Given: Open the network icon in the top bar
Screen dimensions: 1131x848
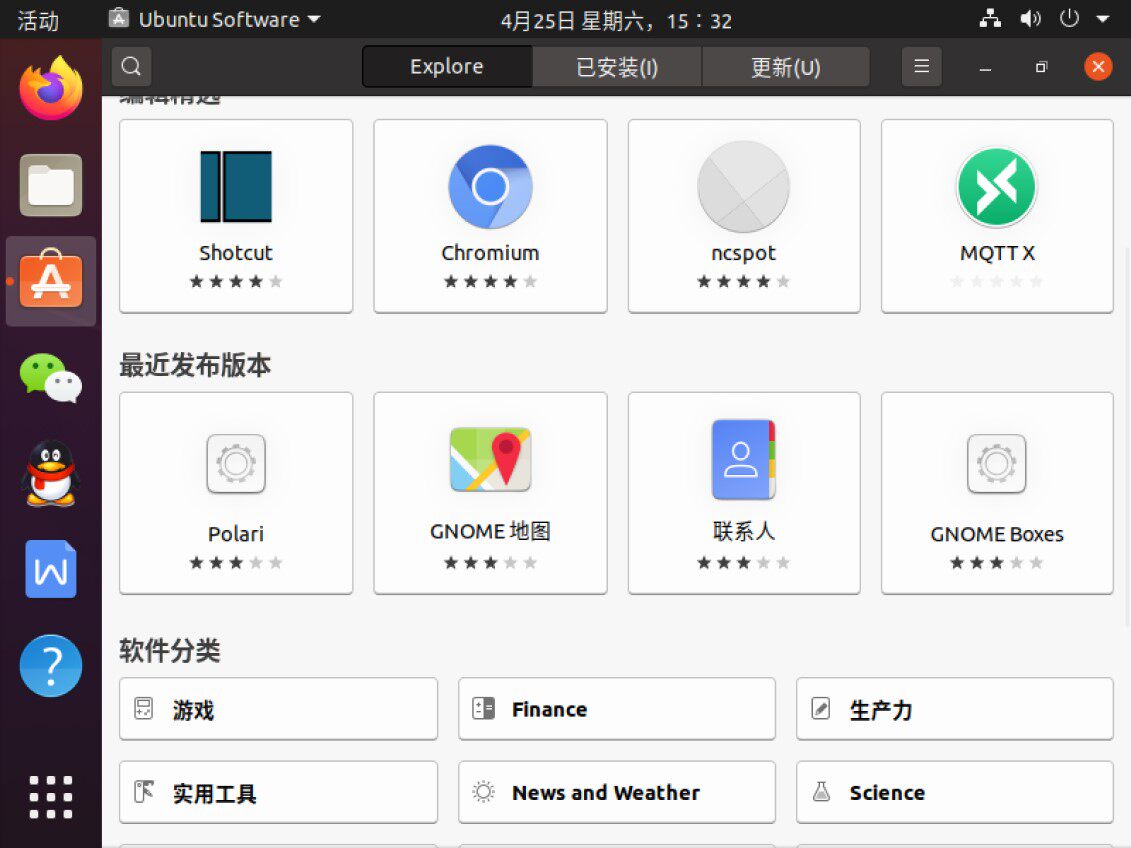Looking at the screenshot, I should [990, 19].
